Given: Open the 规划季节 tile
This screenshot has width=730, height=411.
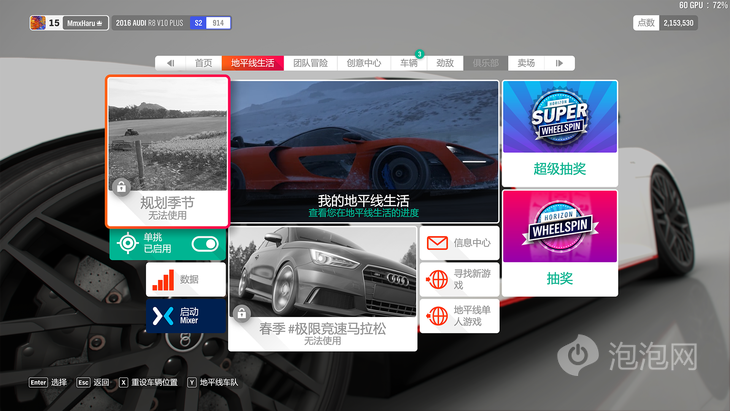Looking at the screenshot, I should point(168,151).
